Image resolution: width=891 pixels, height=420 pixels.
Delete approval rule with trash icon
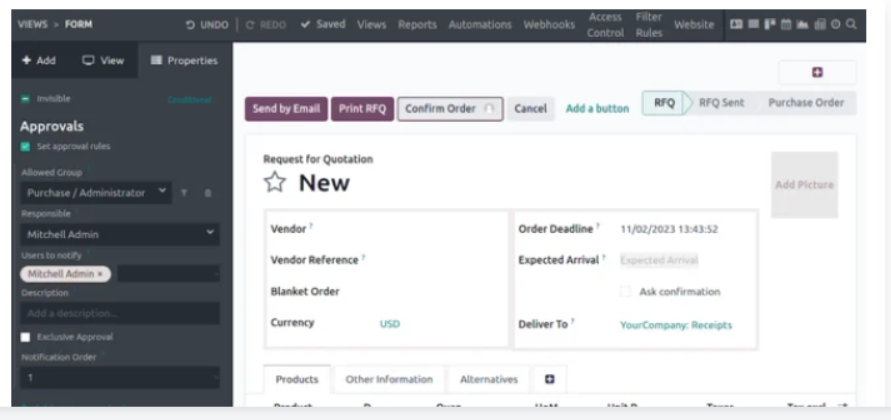coord(207,193)
